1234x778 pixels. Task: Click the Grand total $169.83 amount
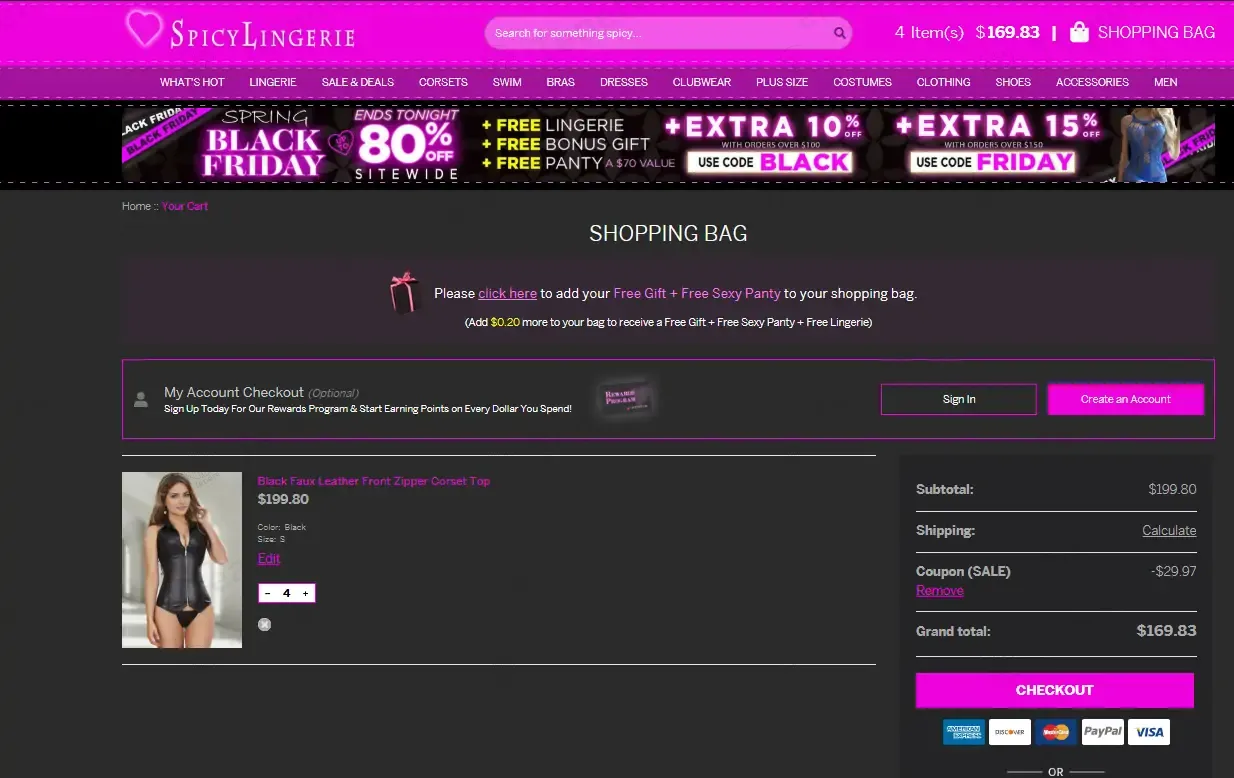point(1167,631)
